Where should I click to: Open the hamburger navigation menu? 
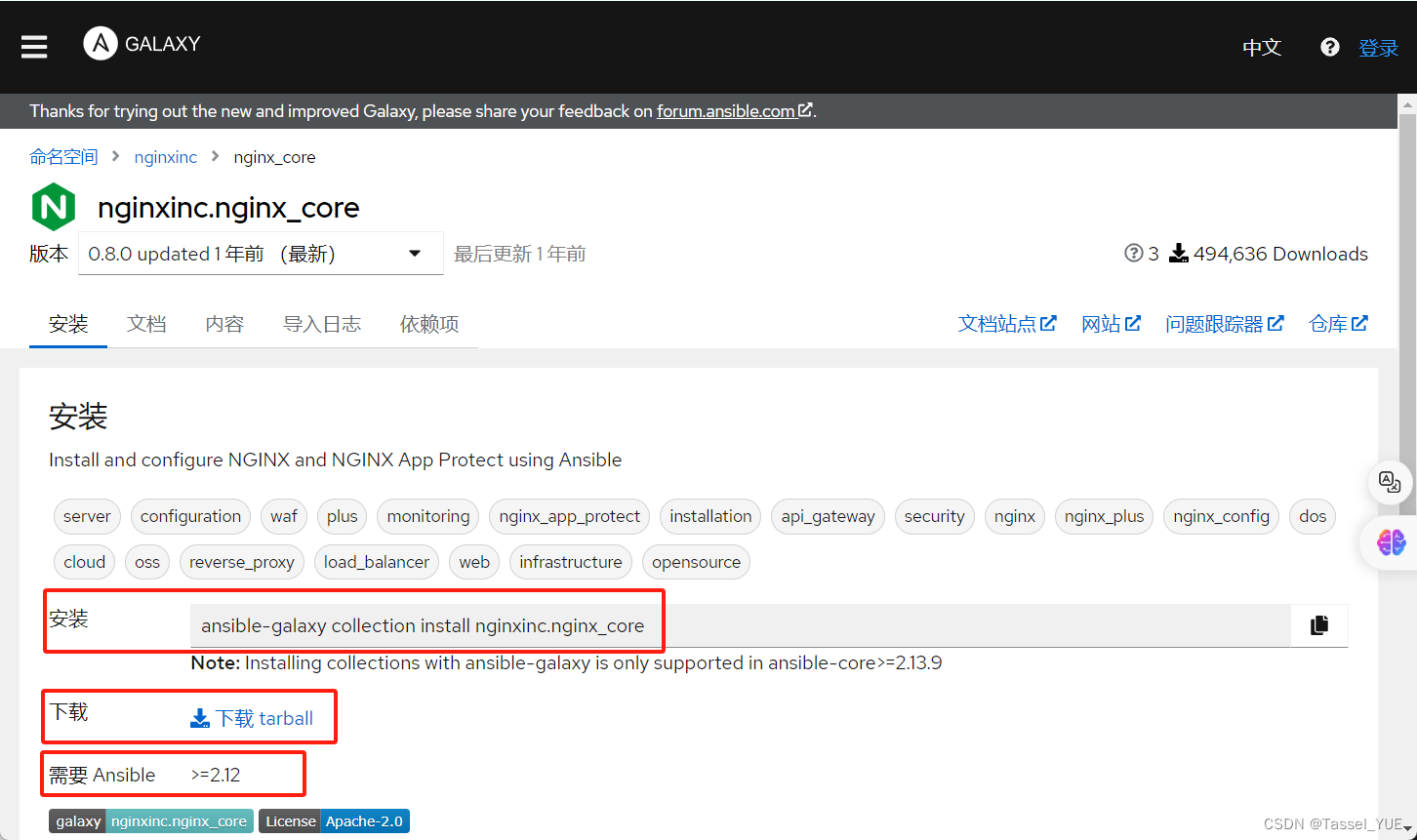point(34,47)
